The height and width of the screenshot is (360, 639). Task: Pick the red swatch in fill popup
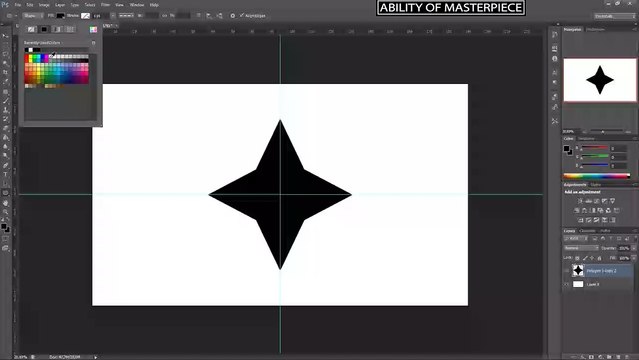(26, 57)
